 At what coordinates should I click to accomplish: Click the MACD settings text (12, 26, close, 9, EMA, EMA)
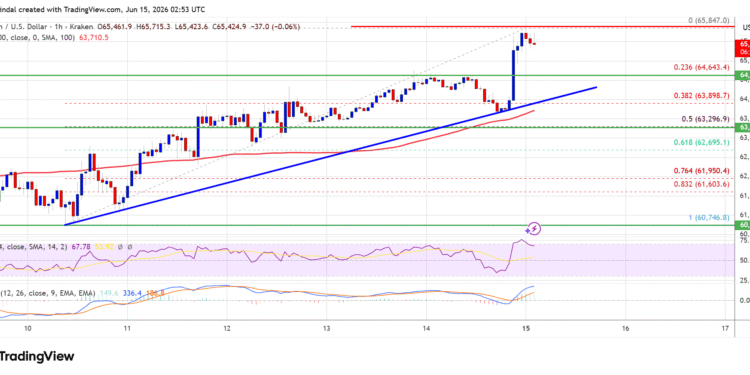[x=48, y=293]
